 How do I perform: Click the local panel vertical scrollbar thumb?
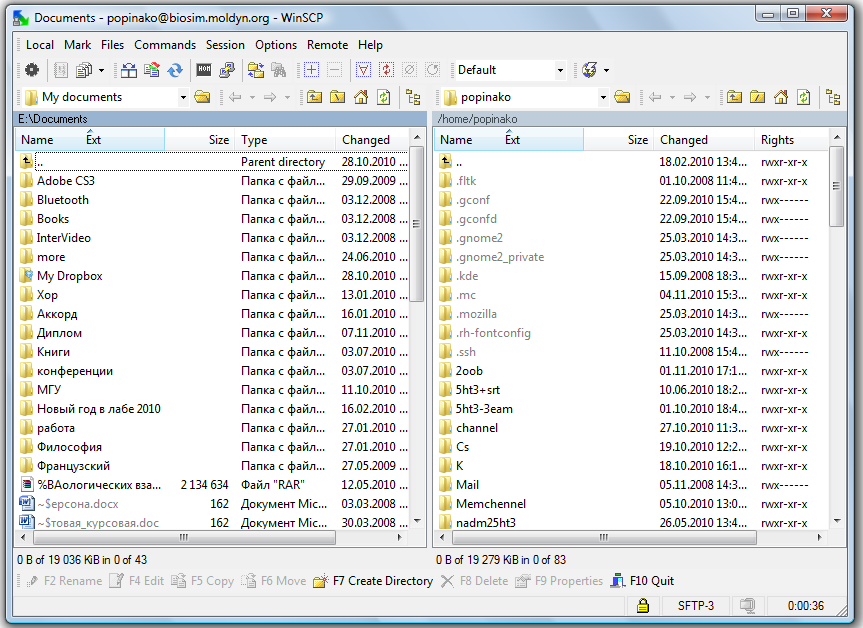417,224
